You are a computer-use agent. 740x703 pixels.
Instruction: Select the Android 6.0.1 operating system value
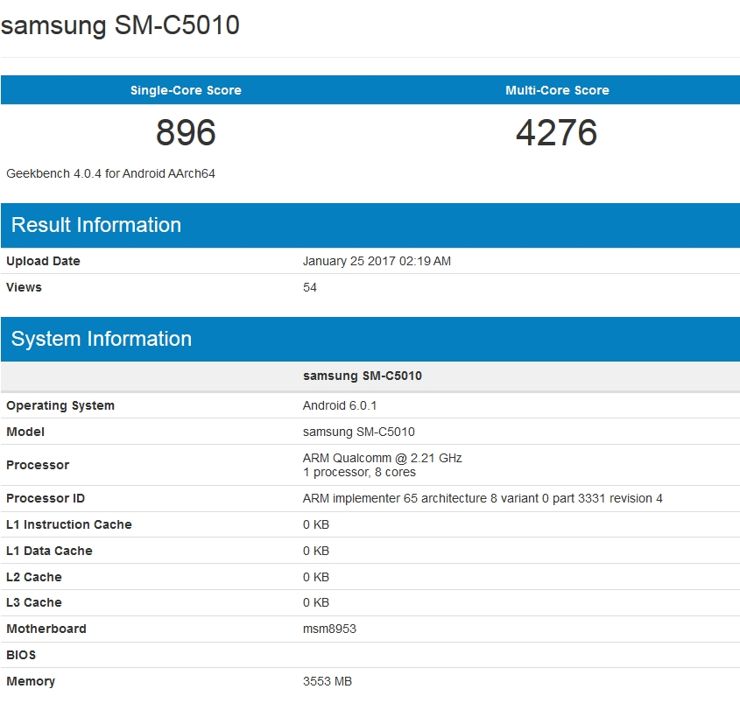pyautogui.click(x=339, y=406)
